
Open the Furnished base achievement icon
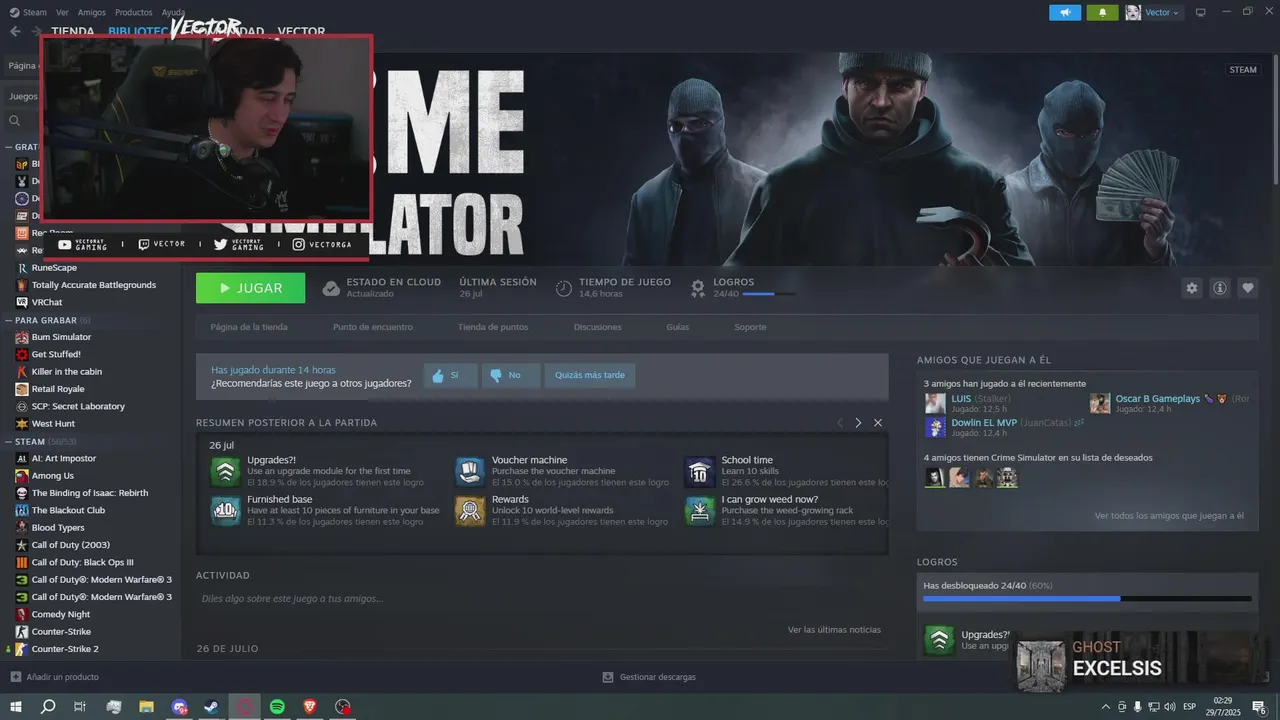pos(225,510)
